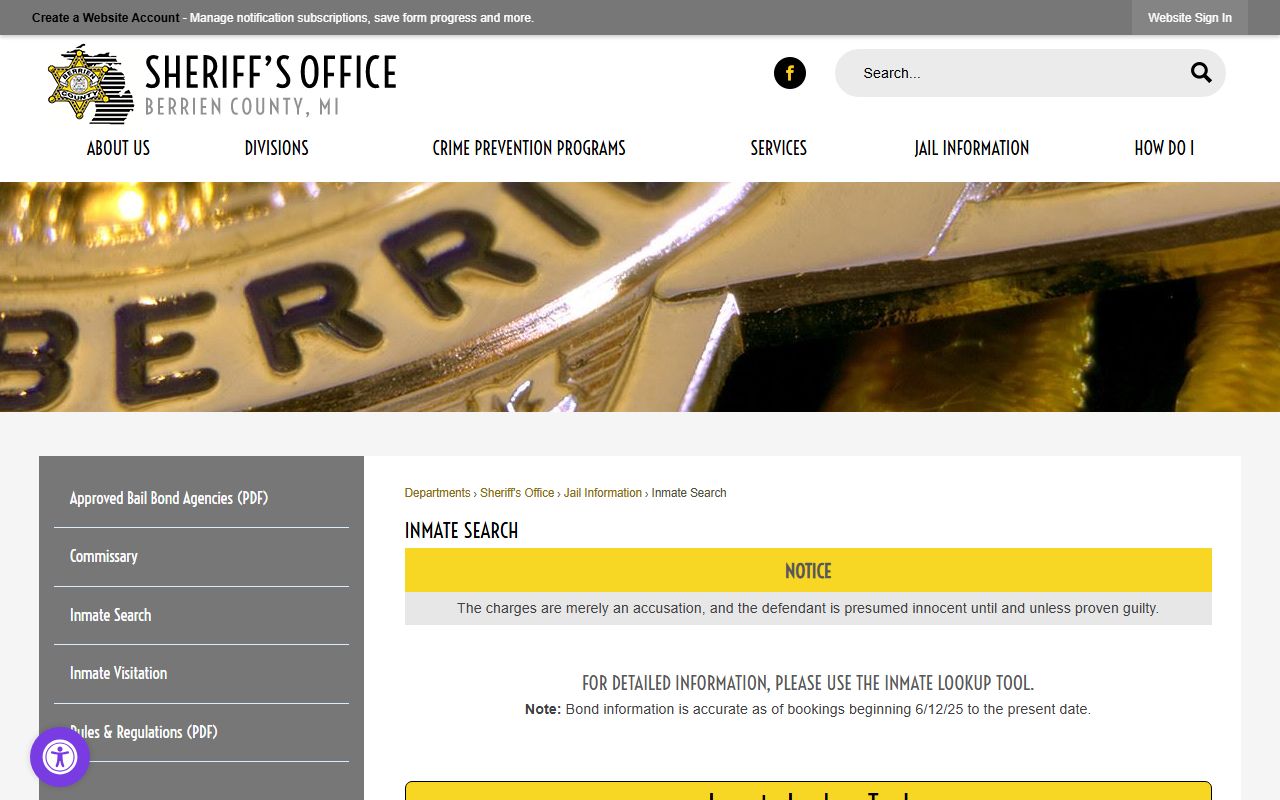Open the About Us menu
Image resolution: width=1280 pixels, height=800 pixels.
[118, 148]
